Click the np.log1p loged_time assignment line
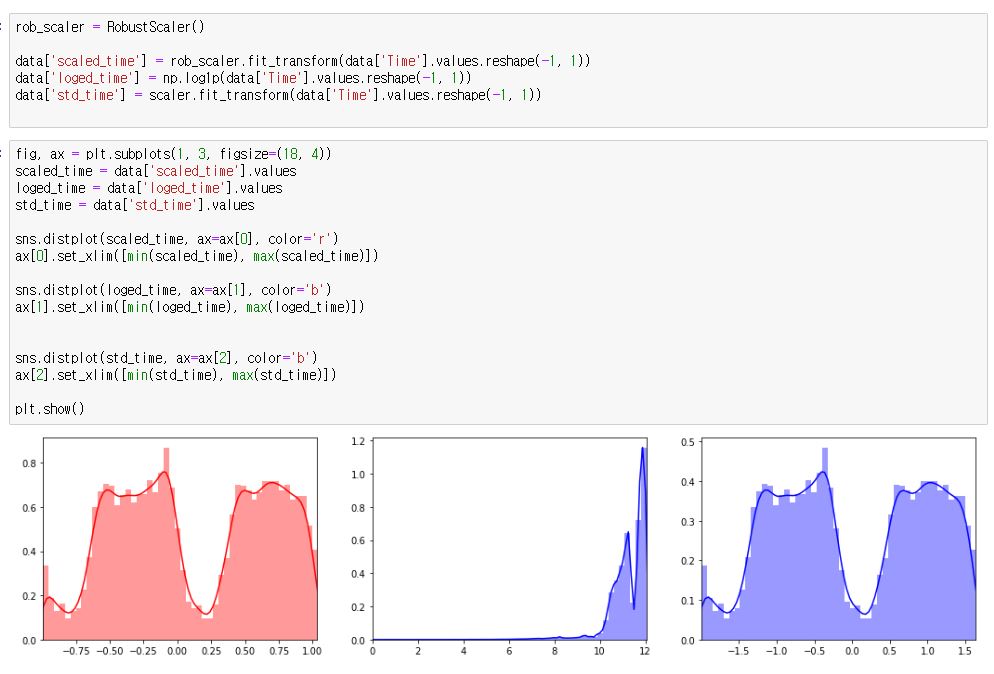 coord(243,78)
